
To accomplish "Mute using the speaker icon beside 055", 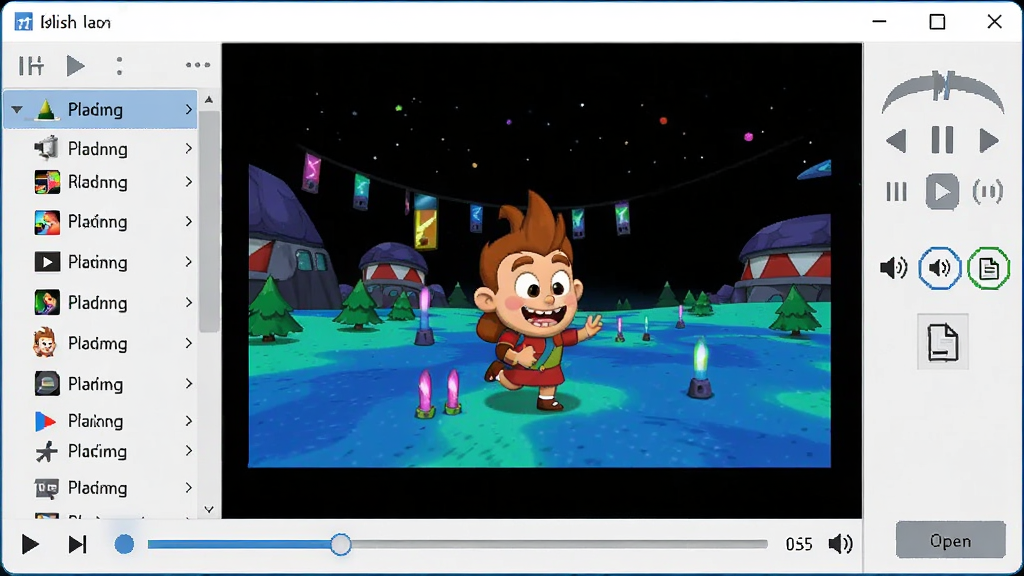I will pyautogui.click(x=840, y=544).
